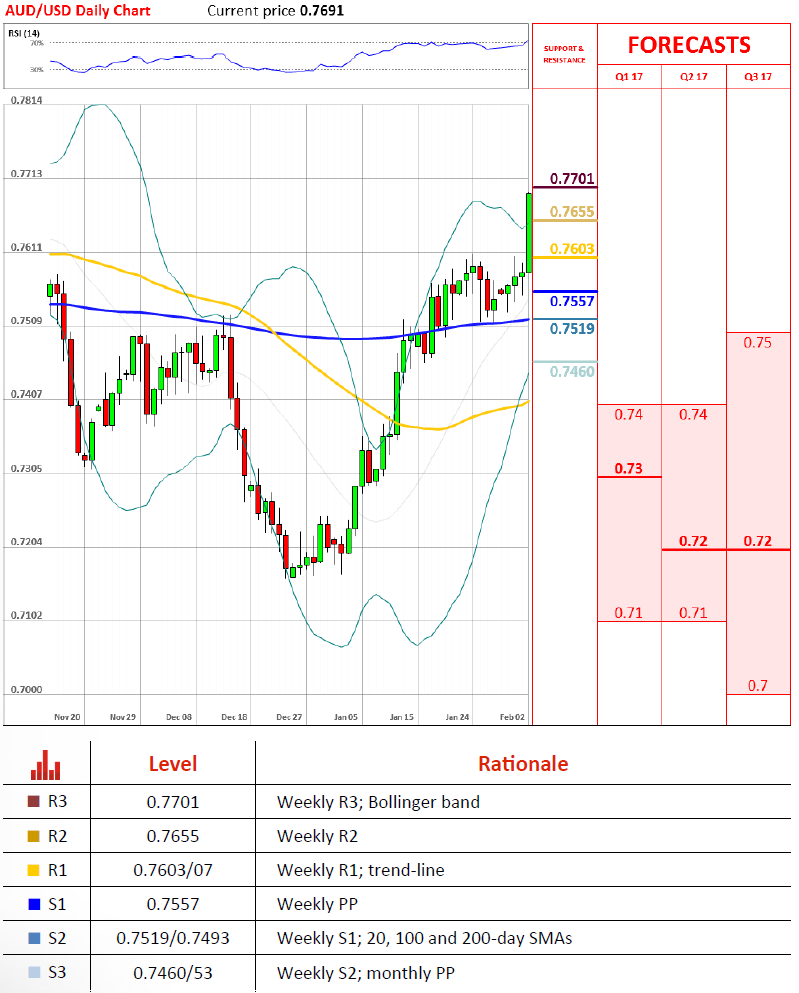The height and width of the screenshot is (993, 799).
Task: Click the FORECASTS heading
Action: (689, 45)
